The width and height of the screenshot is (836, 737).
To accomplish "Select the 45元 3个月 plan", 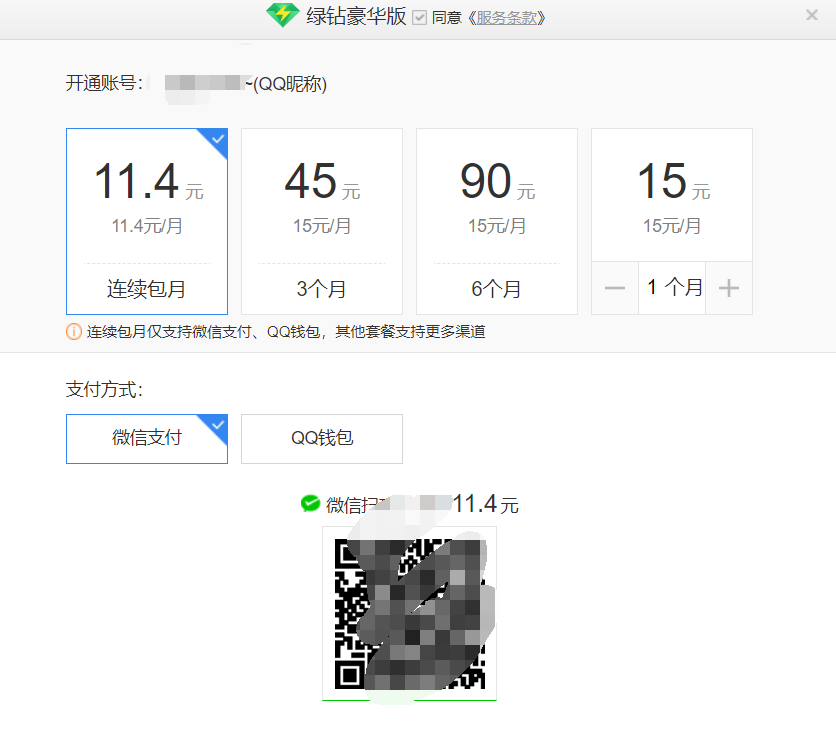I will click(321, 221).
